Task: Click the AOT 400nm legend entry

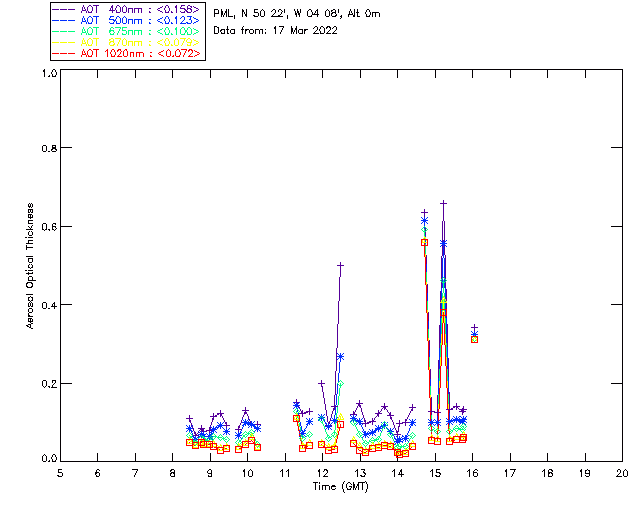Action: pos(127,9)
